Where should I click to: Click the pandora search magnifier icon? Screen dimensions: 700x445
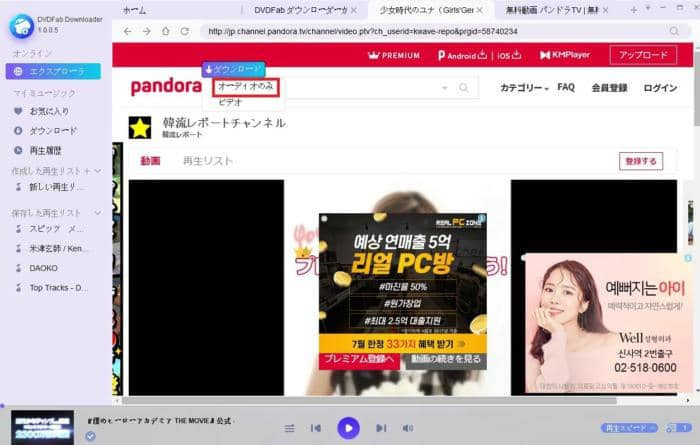[464, 87]
